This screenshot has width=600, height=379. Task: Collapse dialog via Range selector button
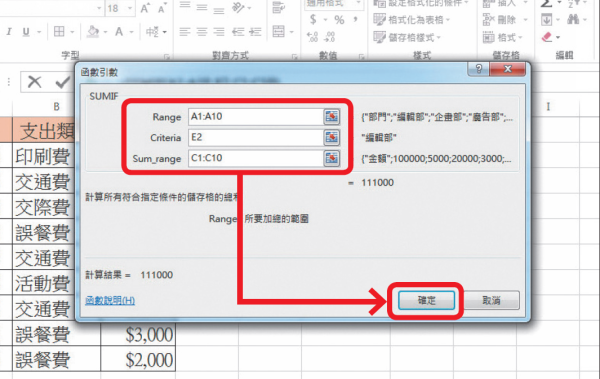(332, 116)
